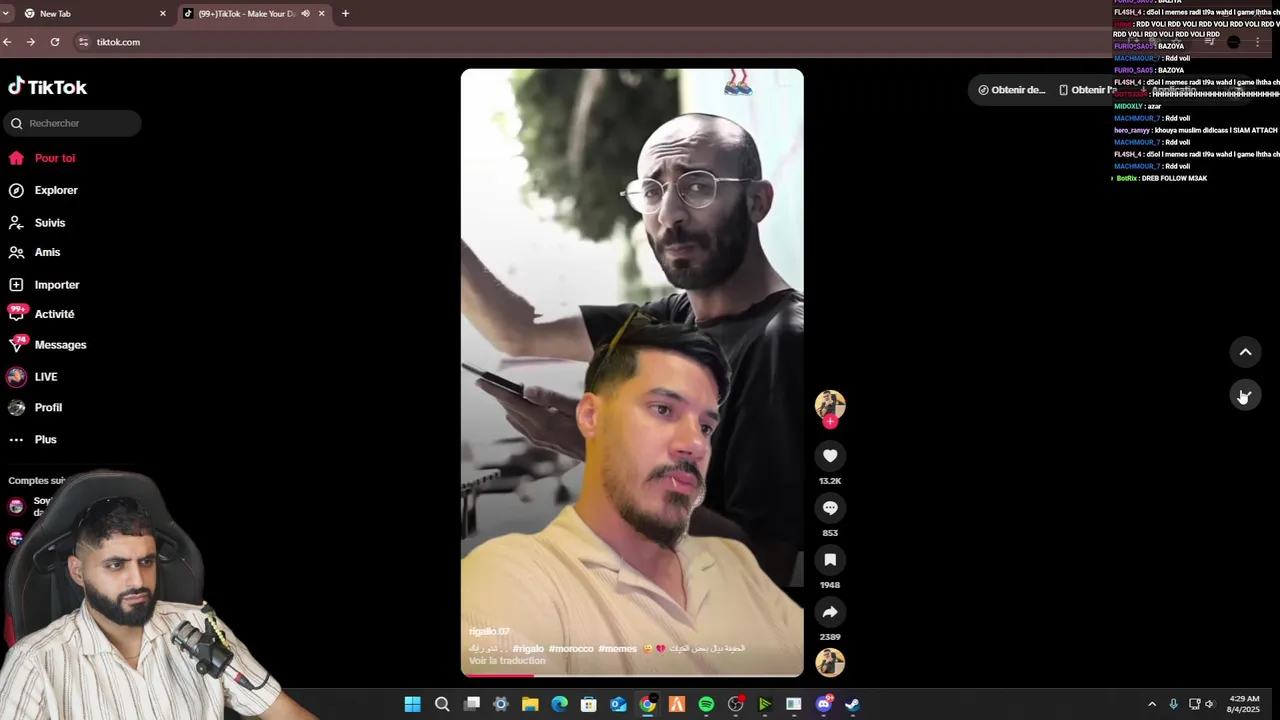Open Windows taskbar search
The height and width of the screenshot is (720, 1280).
pos(442,704)
